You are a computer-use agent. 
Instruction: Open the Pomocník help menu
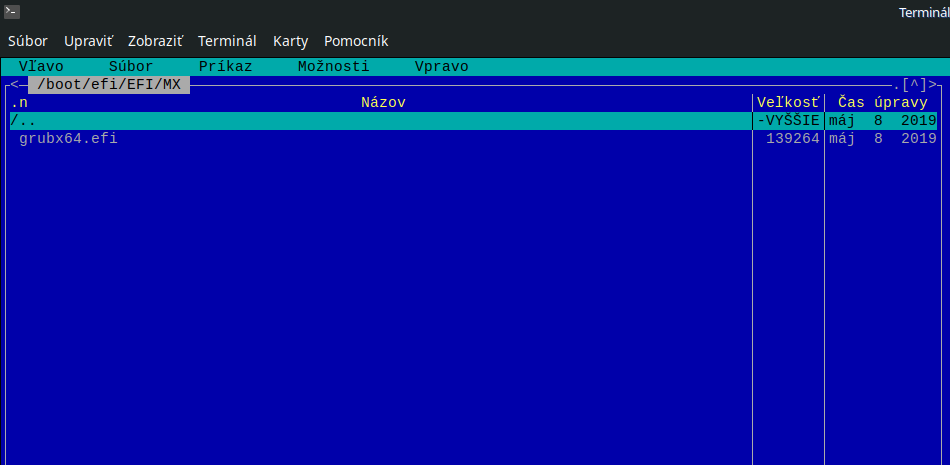point(356,41)
